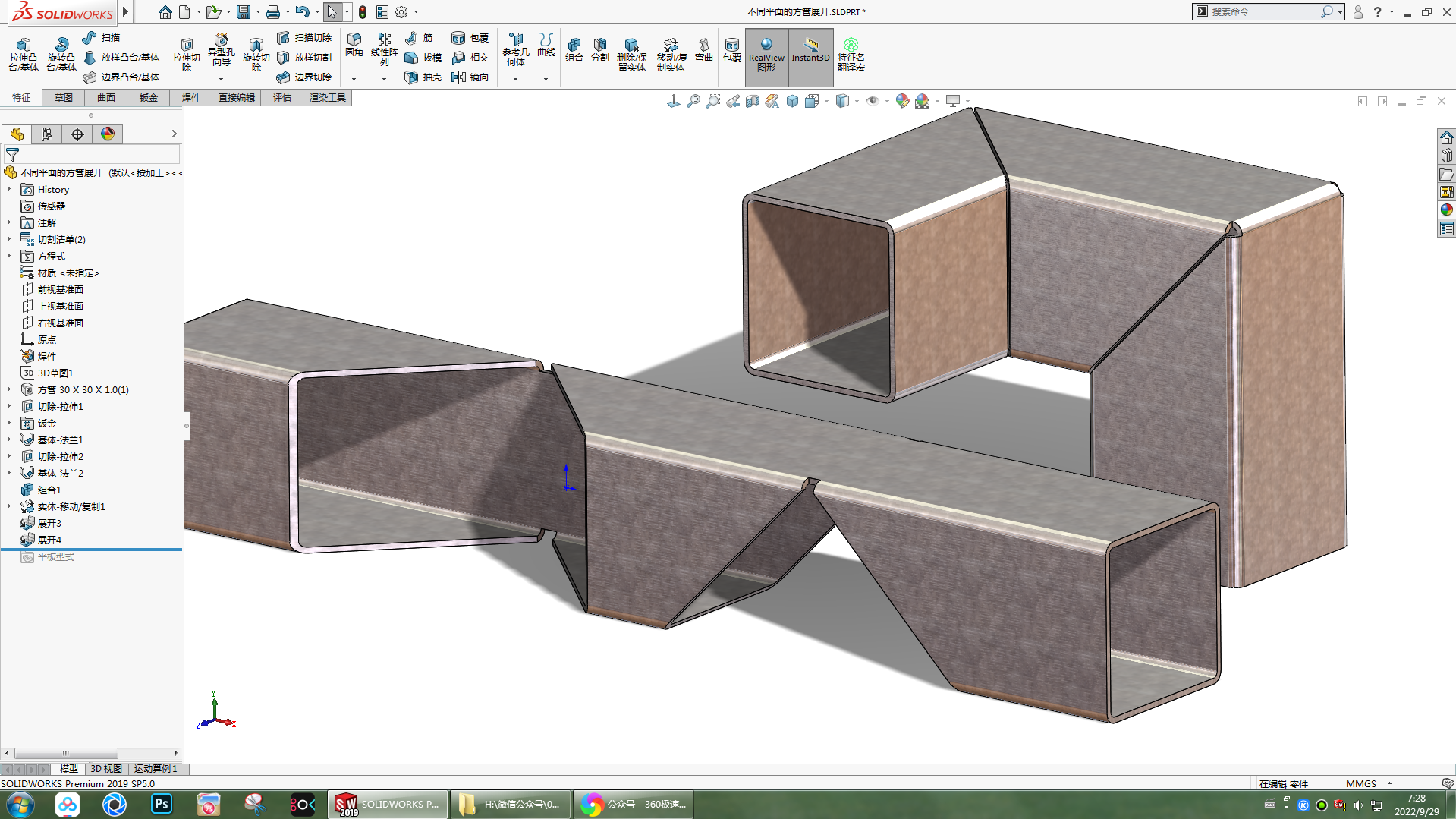
Task: Open the 公众号 - 360极速 browser taskbar item
Action: pyautogui.click(x=633, y=804)
